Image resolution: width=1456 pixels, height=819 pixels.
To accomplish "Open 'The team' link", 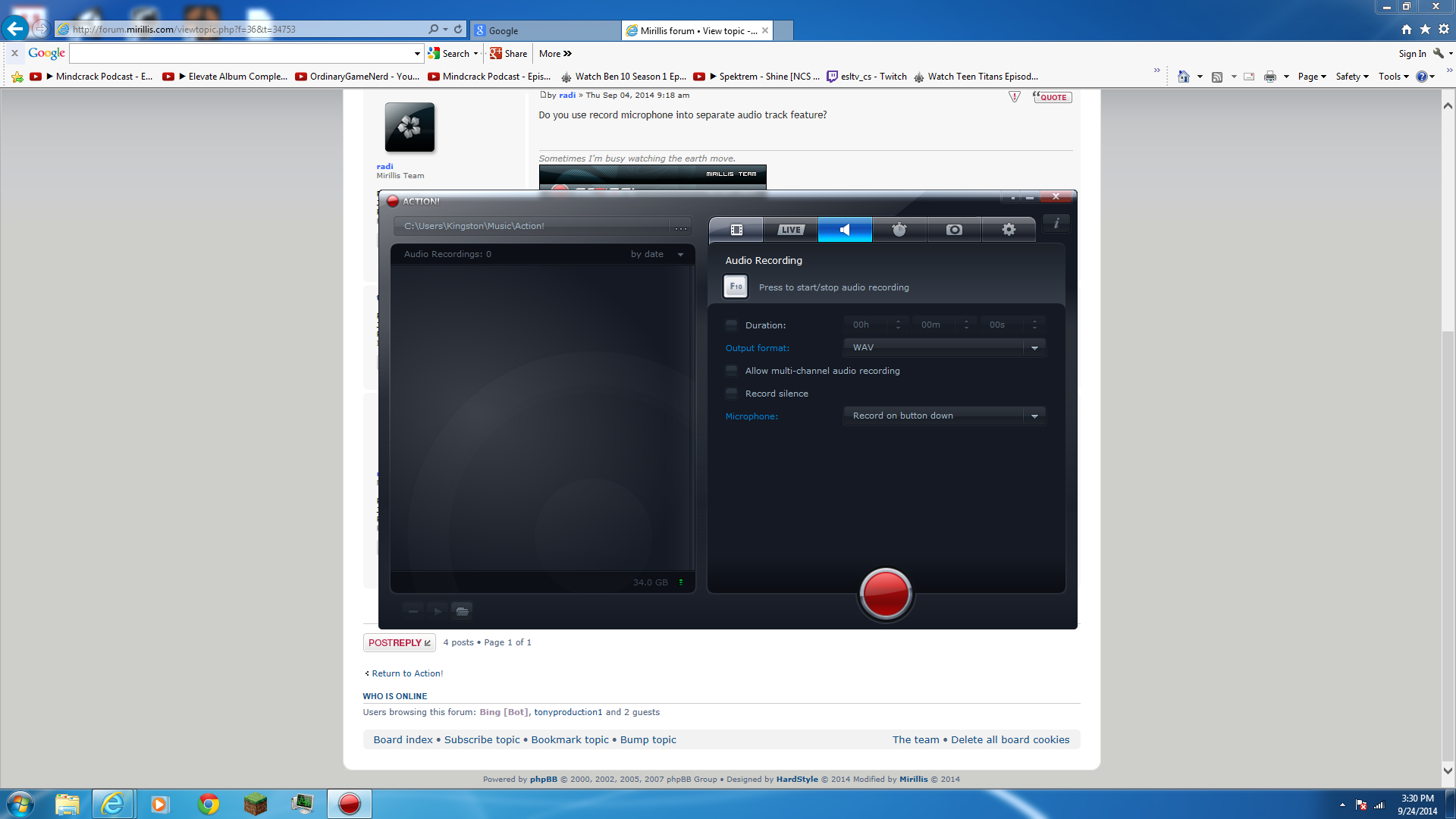I will click(915, 739).
